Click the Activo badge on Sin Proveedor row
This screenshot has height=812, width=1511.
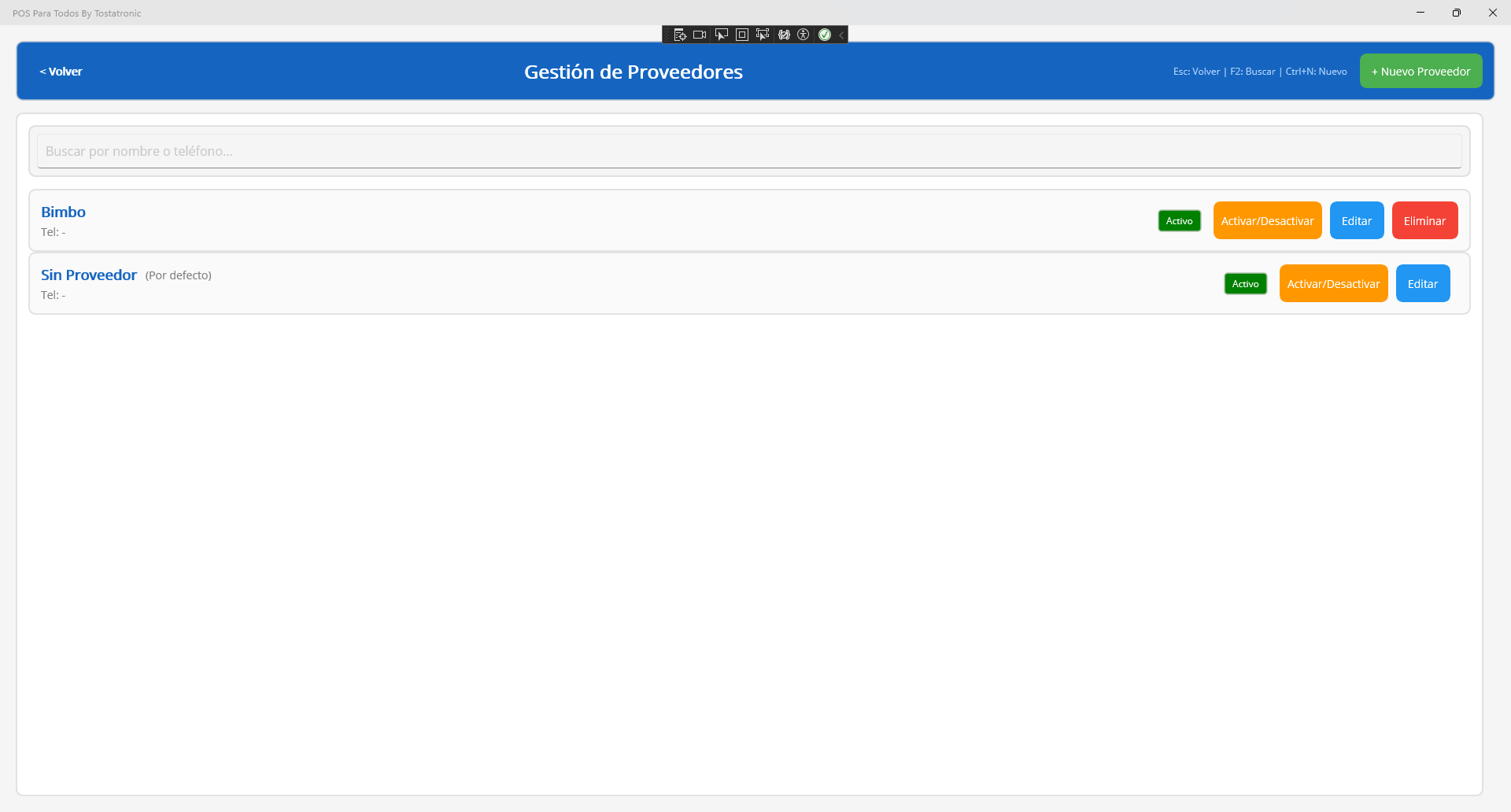point(1245,284)
